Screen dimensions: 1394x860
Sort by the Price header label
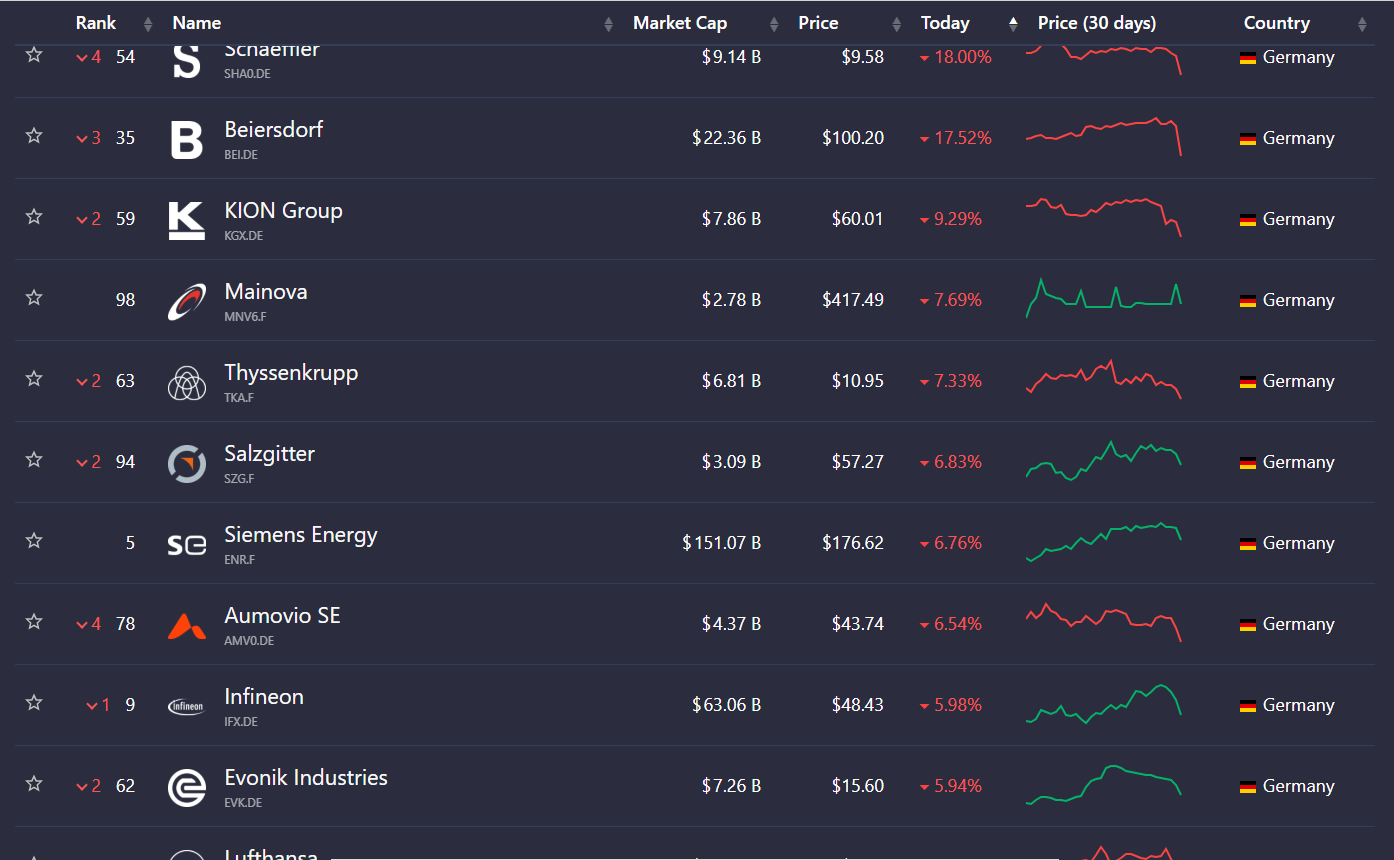coord(818,23)
